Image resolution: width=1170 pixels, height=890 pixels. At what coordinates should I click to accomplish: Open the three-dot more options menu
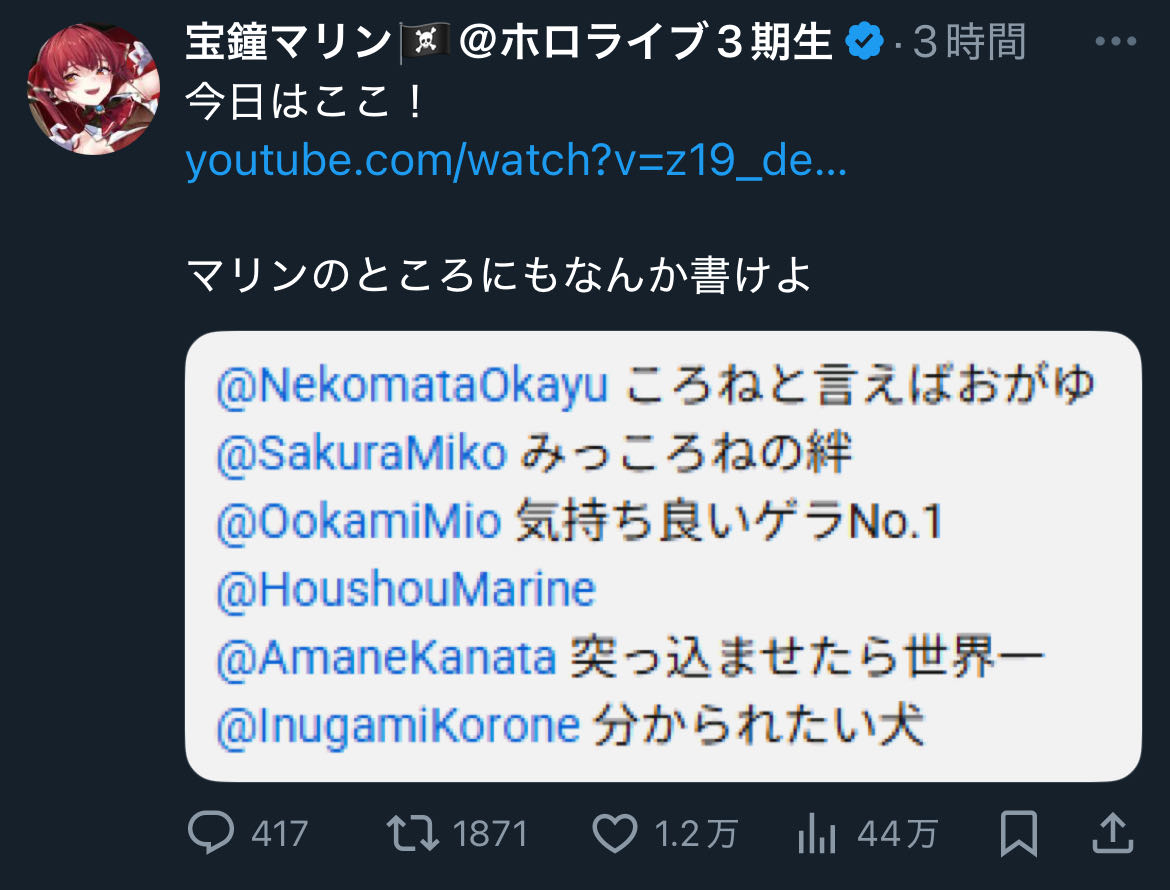[1117, 42]
